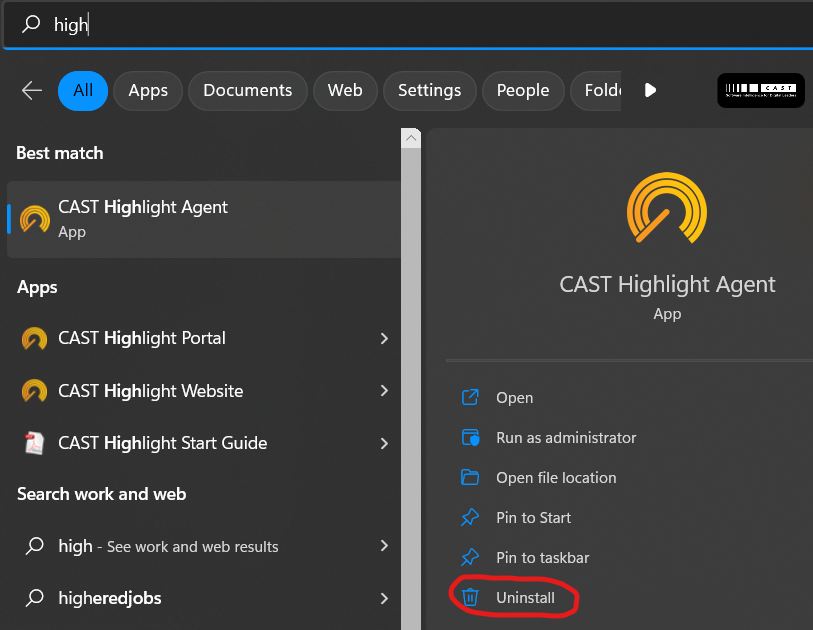The height and width of the screenshot is (630, 813).
Task: Click the CAST company logo badge
Action: click(760, 91)
